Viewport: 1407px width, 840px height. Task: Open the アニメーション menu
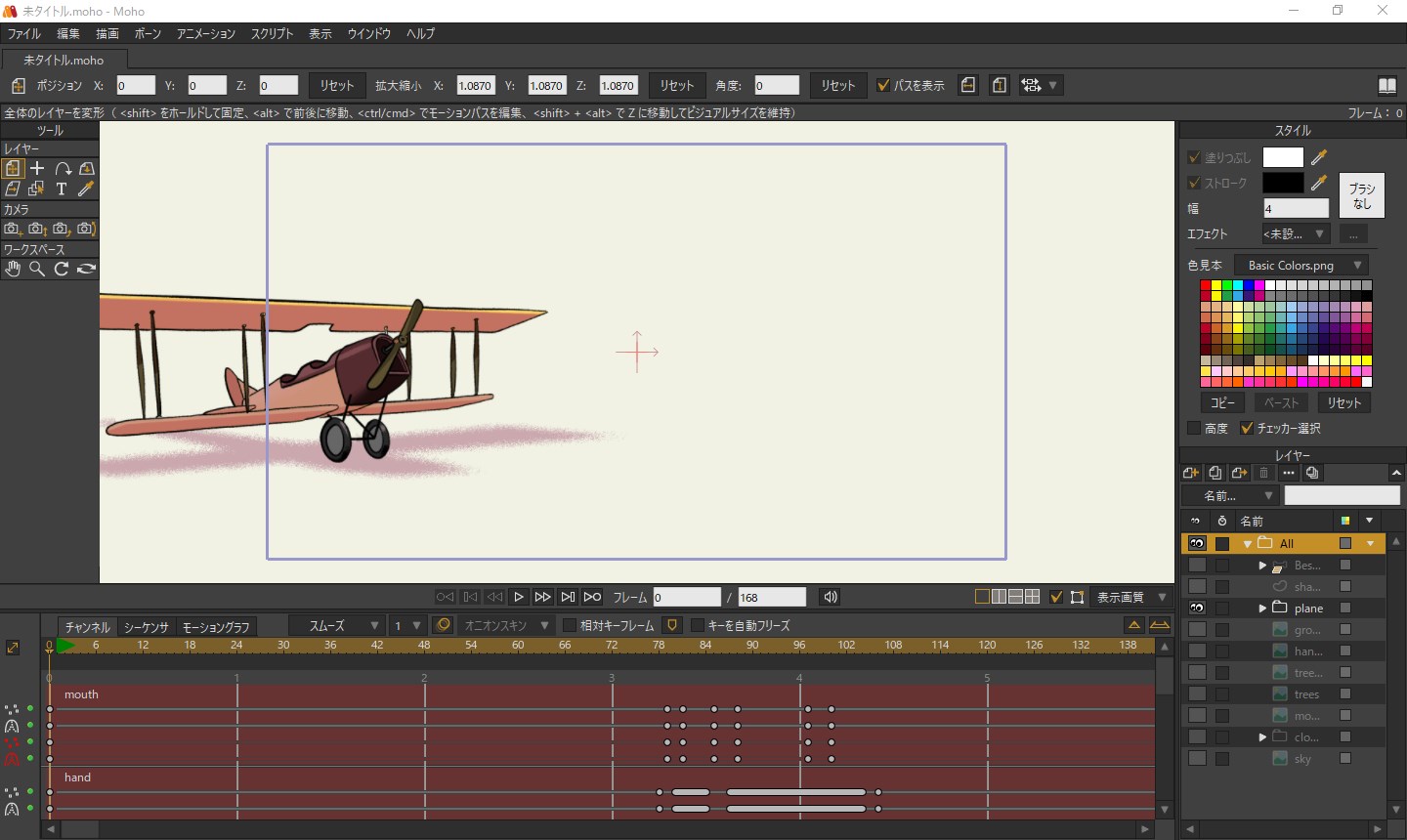click(205, 33)
